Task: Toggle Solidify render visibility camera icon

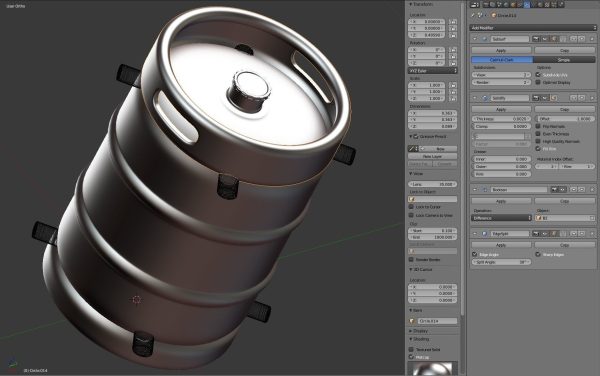Action: (x=536, y=98)
